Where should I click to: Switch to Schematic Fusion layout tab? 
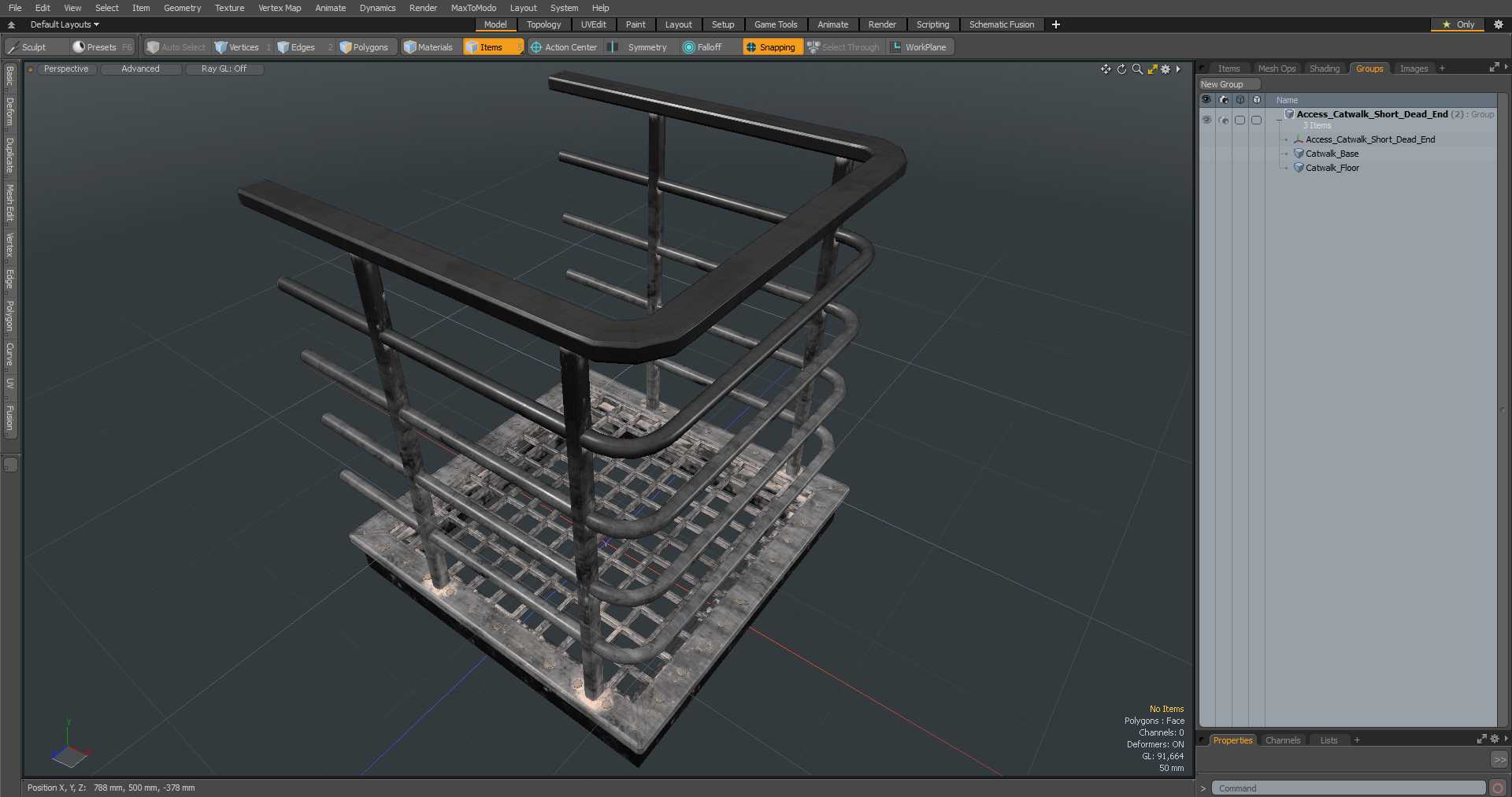[x=1002, y=24]
